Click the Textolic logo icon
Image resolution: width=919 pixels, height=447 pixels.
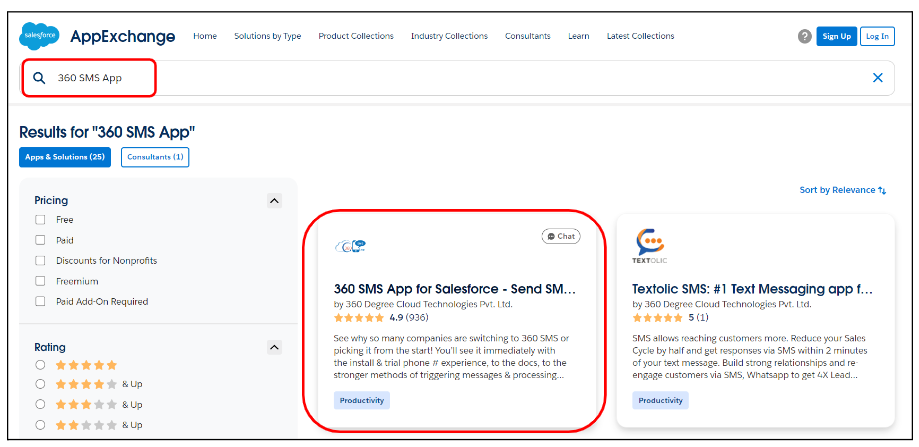tap(650, 243)
